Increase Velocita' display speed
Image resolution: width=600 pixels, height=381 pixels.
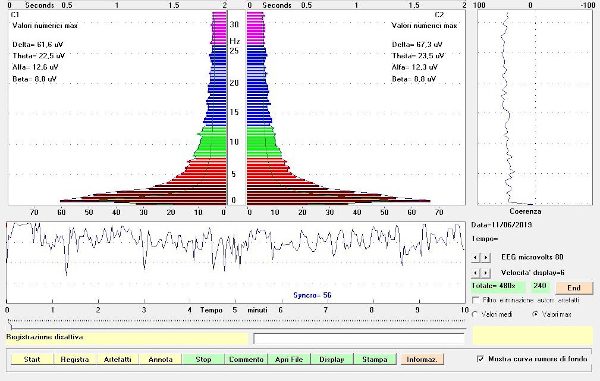click(486, 273)
